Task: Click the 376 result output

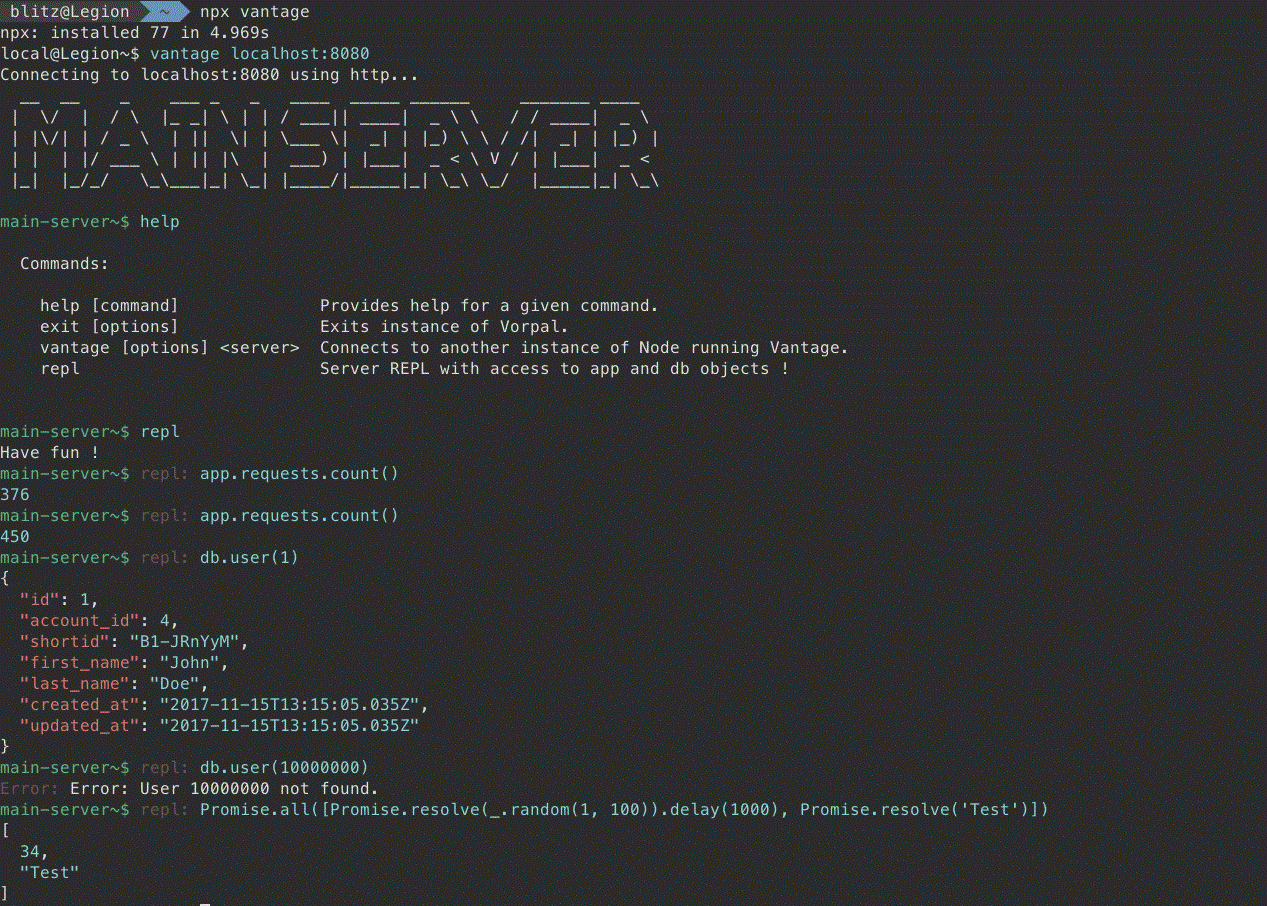Action: point(15,495)
